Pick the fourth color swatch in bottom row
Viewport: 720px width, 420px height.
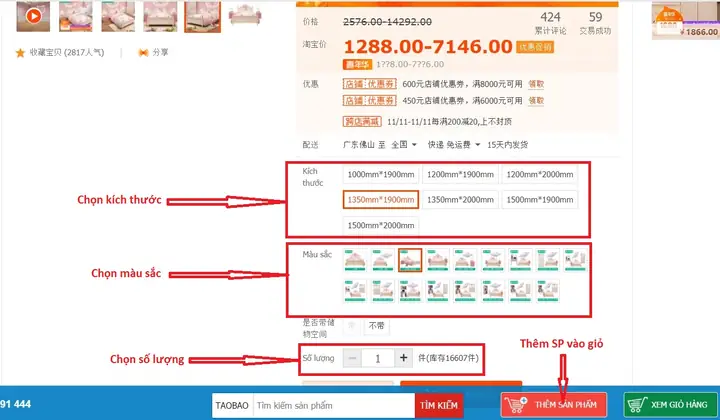[438, 291]
